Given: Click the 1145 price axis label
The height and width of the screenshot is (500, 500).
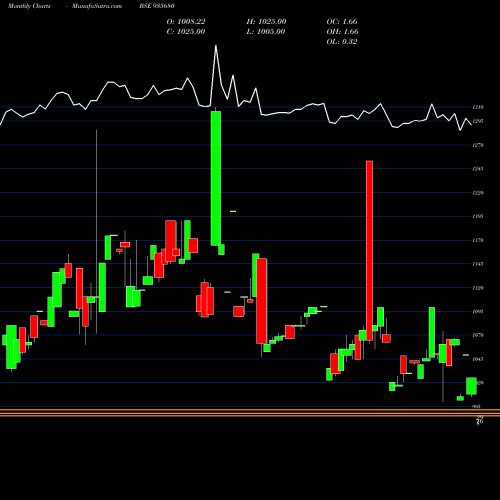Looking at the screenshot, I should point(478,264).
